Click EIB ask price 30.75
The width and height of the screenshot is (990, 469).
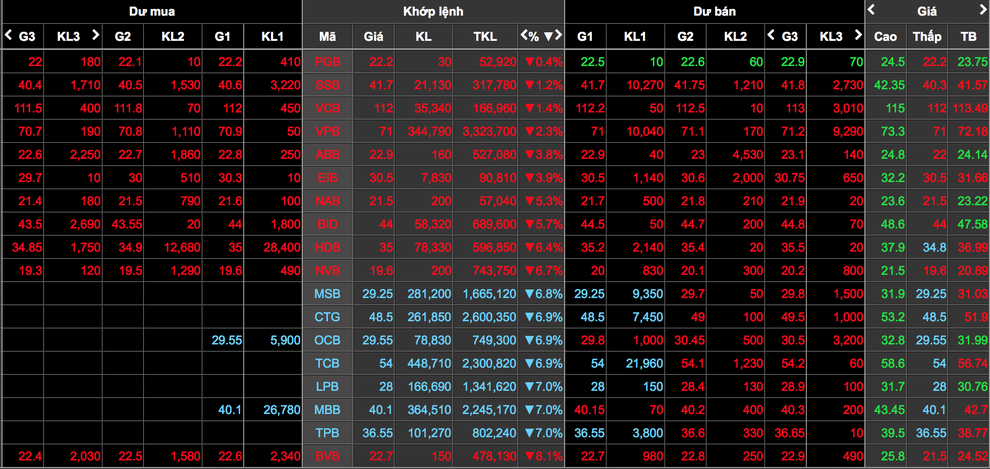[790, 178]
